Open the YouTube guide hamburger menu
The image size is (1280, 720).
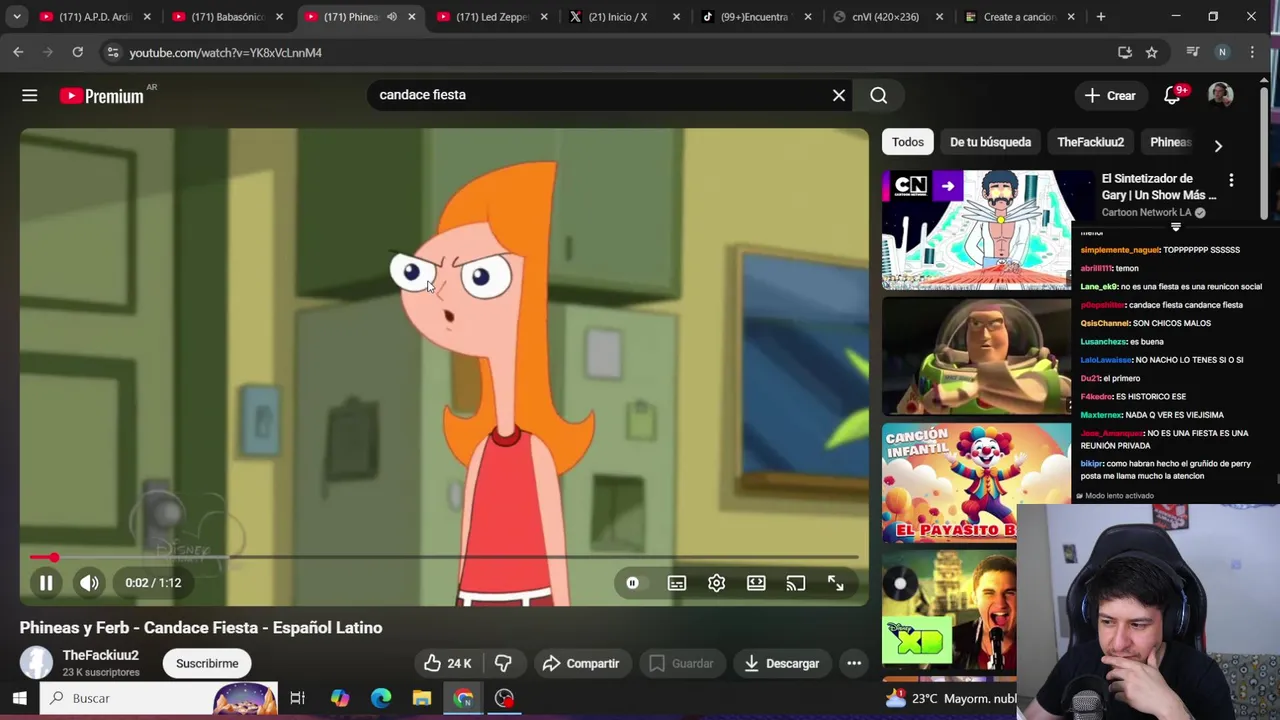point(30,95)
